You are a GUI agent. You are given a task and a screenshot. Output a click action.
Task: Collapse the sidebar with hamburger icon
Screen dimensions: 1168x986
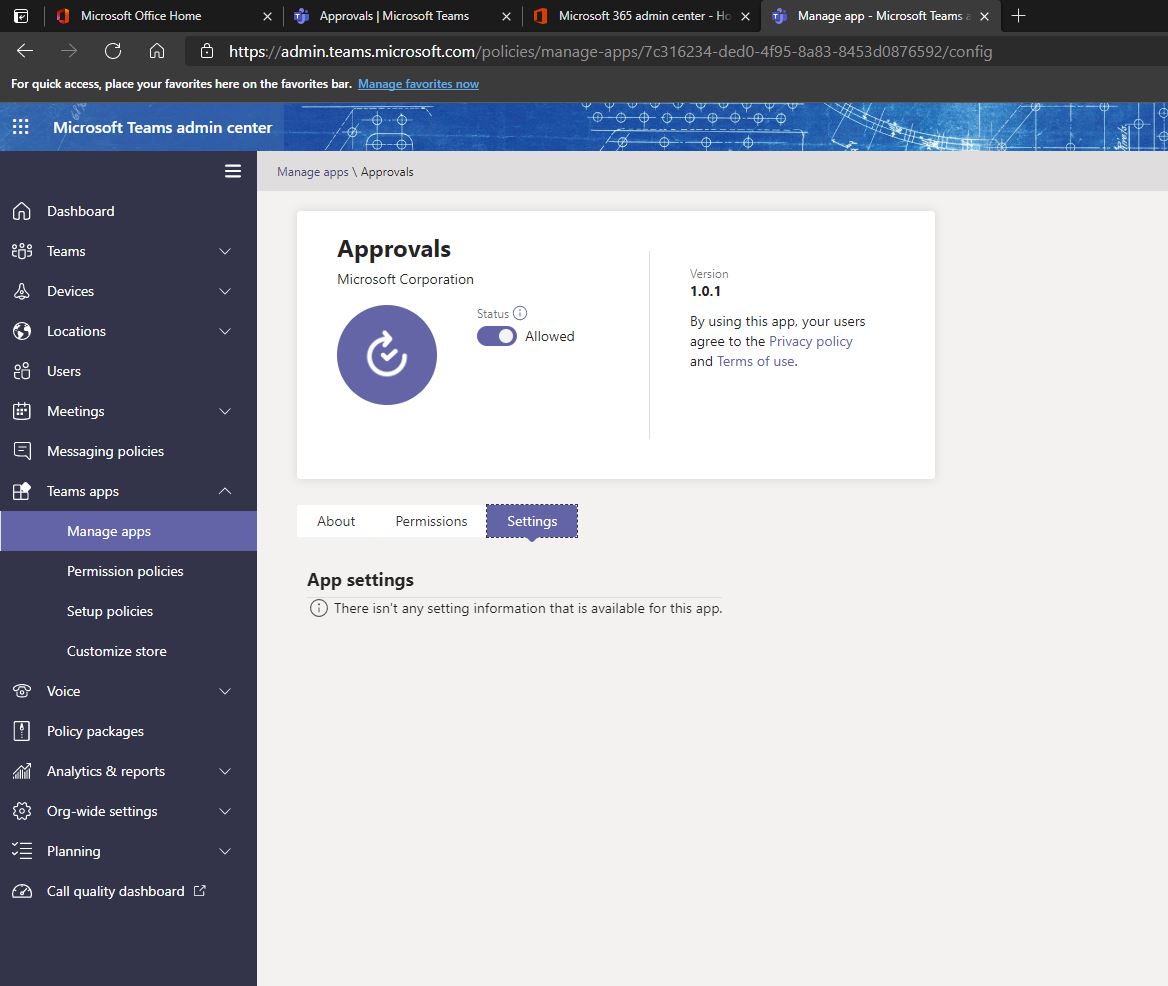tap(232, 171)
